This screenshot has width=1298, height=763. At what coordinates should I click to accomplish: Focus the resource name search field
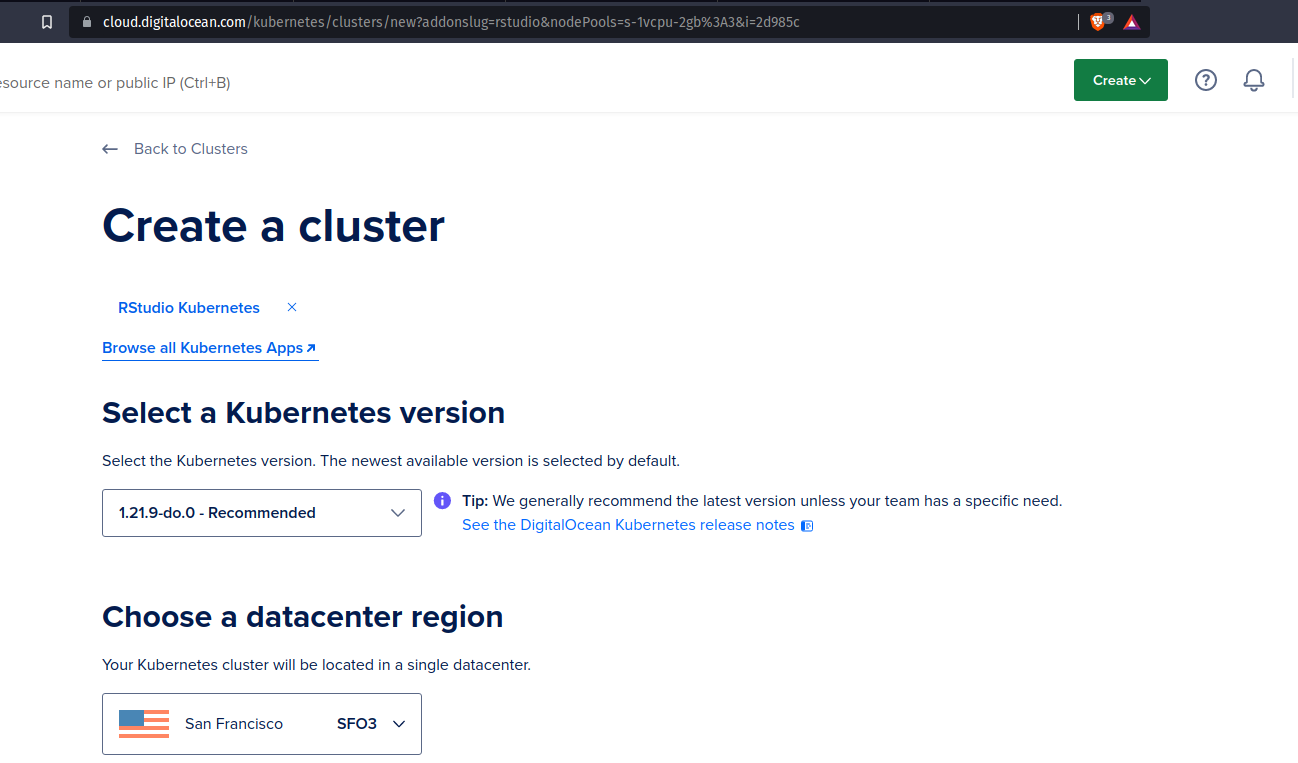pyautogui.click(x=115, y=83)
